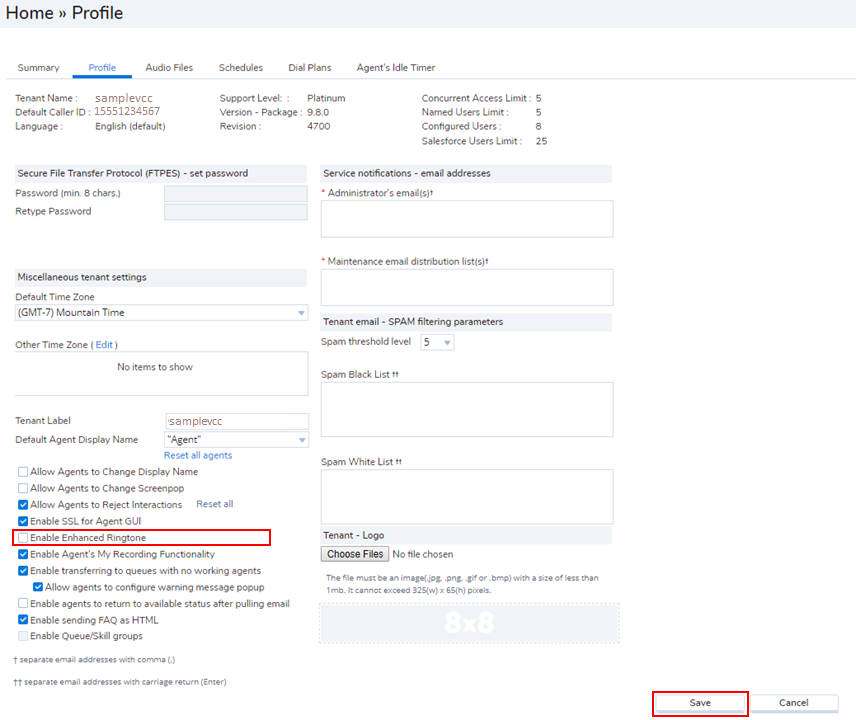Check Enable Queue/Skill groups

23,636
